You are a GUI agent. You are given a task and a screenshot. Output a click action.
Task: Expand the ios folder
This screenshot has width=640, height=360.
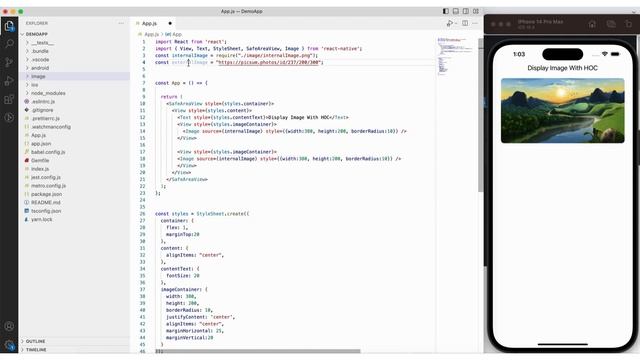pos(35,84)
